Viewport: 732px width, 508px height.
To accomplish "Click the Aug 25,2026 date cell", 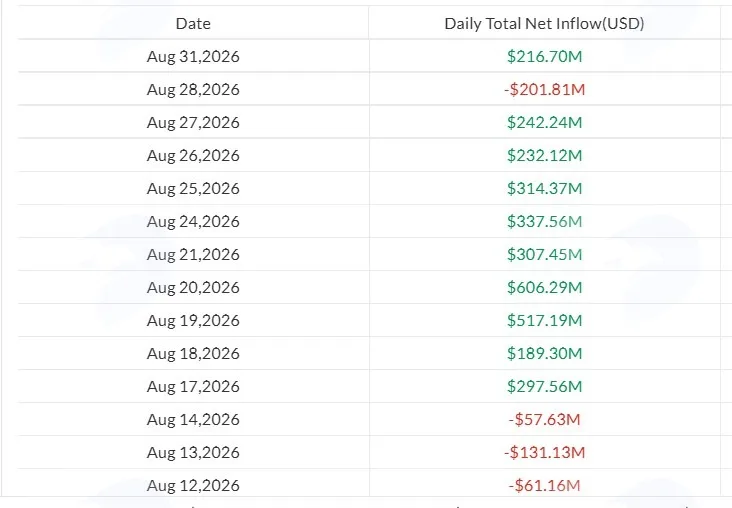I will click(x=193, y=189).
